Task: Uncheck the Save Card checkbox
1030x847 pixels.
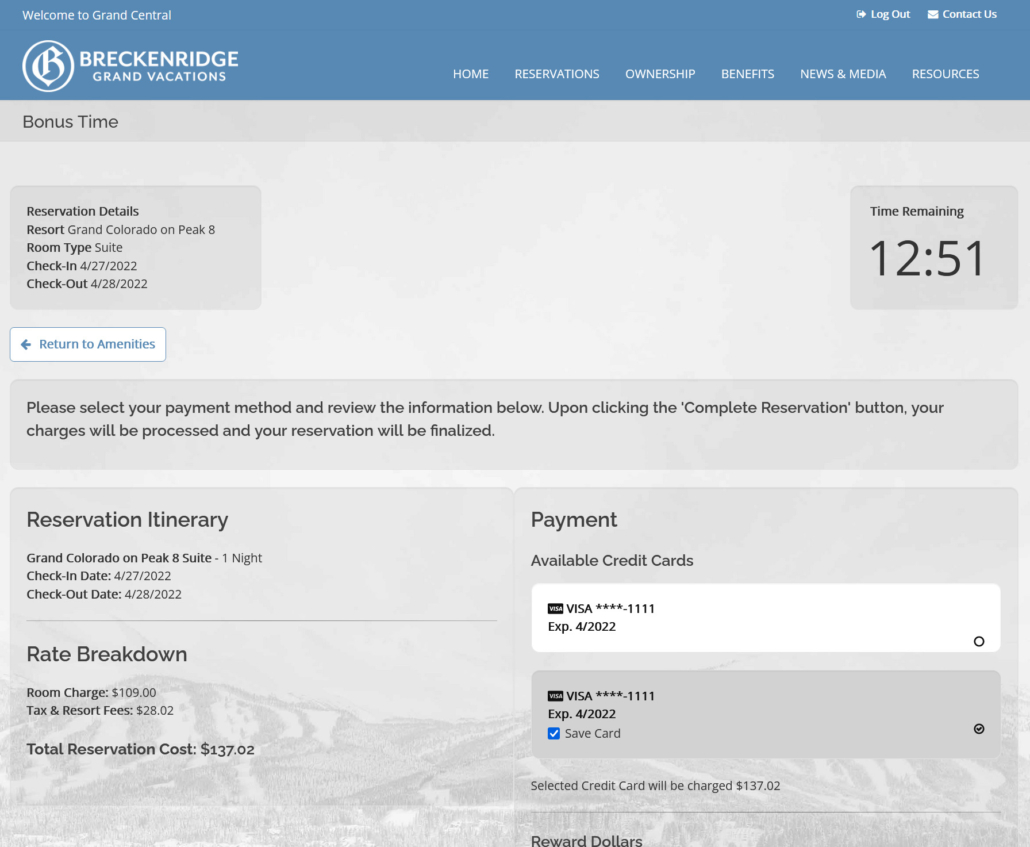Action: (x=554, y=733)
